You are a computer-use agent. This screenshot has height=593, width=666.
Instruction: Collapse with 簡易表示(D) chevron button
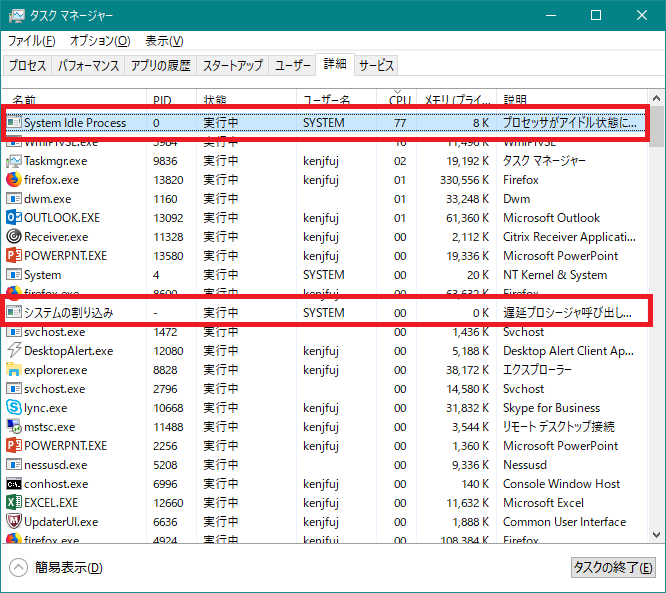tap(18, 568)
